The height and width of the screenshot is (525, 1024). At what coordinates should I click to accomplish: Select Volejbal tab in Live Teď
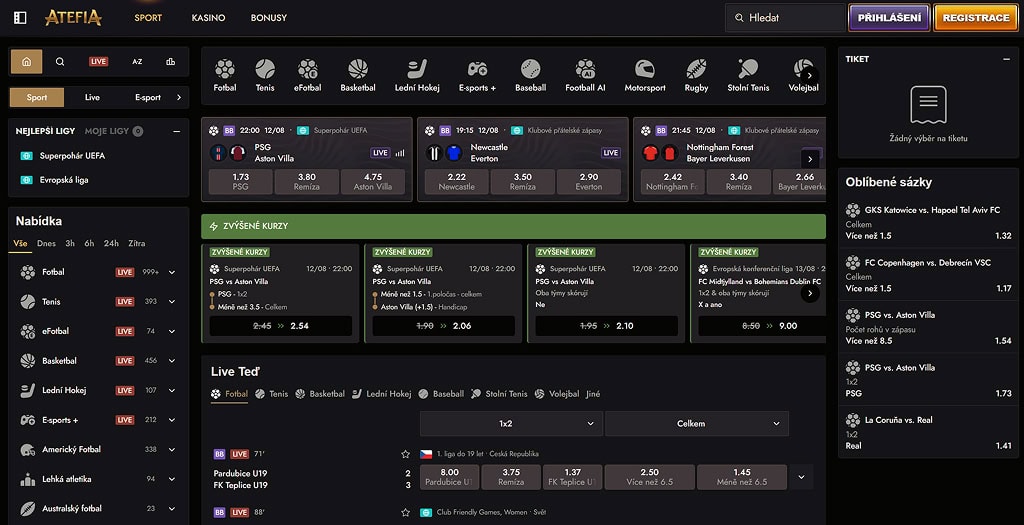pos(556,394)
